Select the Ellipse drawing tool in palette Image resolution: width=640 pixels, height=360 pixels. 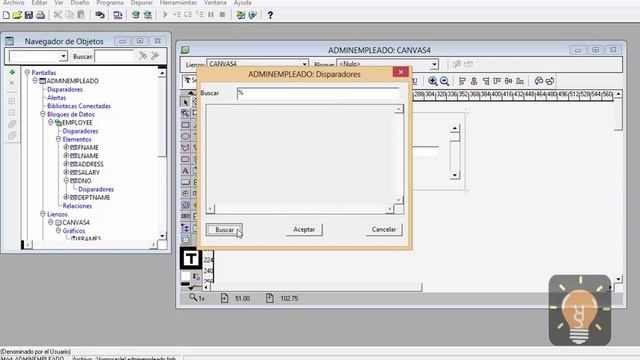[185, 136]
